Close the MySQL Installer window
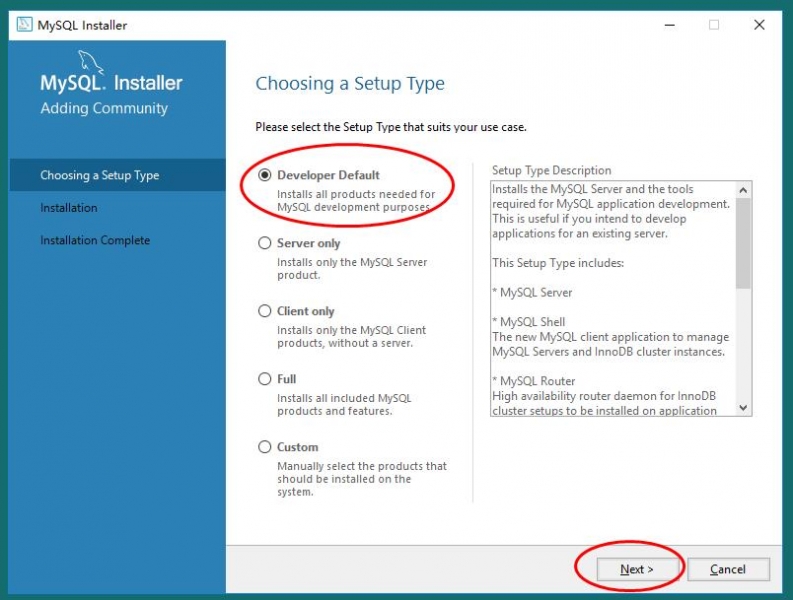Viewport: 793px width, 600px height. pos(759,25)
